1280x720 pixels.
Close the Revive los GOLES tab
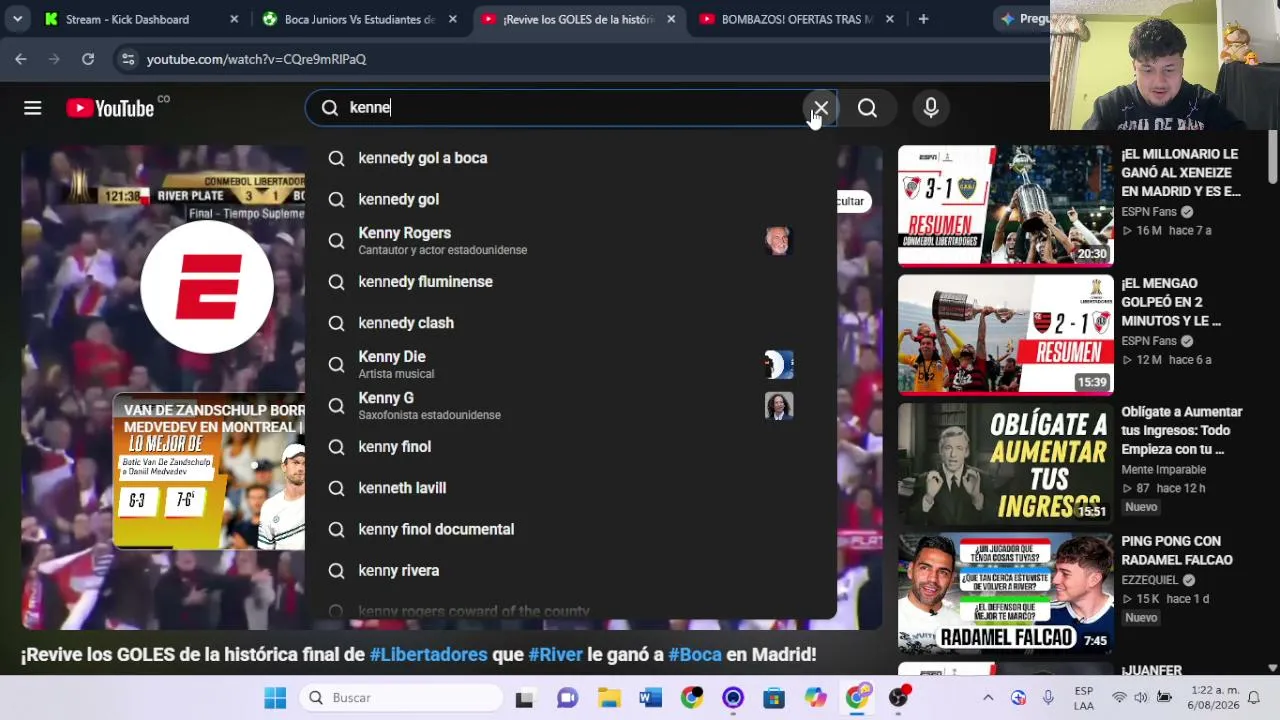click(671, 19)
